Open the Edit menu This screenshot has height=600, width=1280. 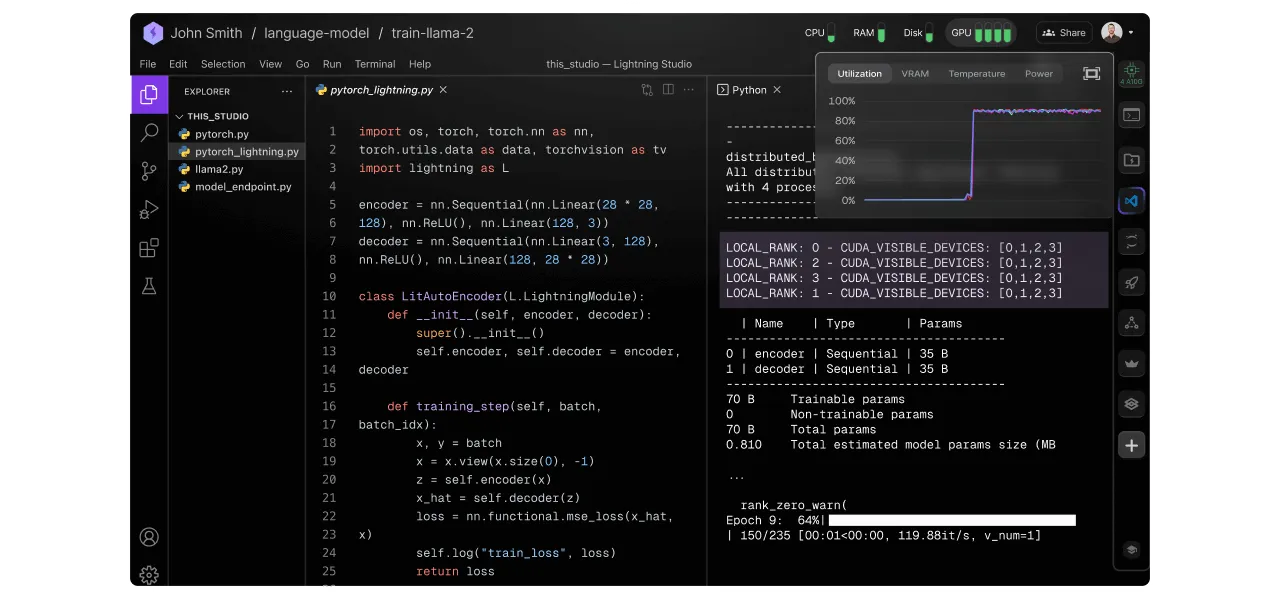(178, 63)
